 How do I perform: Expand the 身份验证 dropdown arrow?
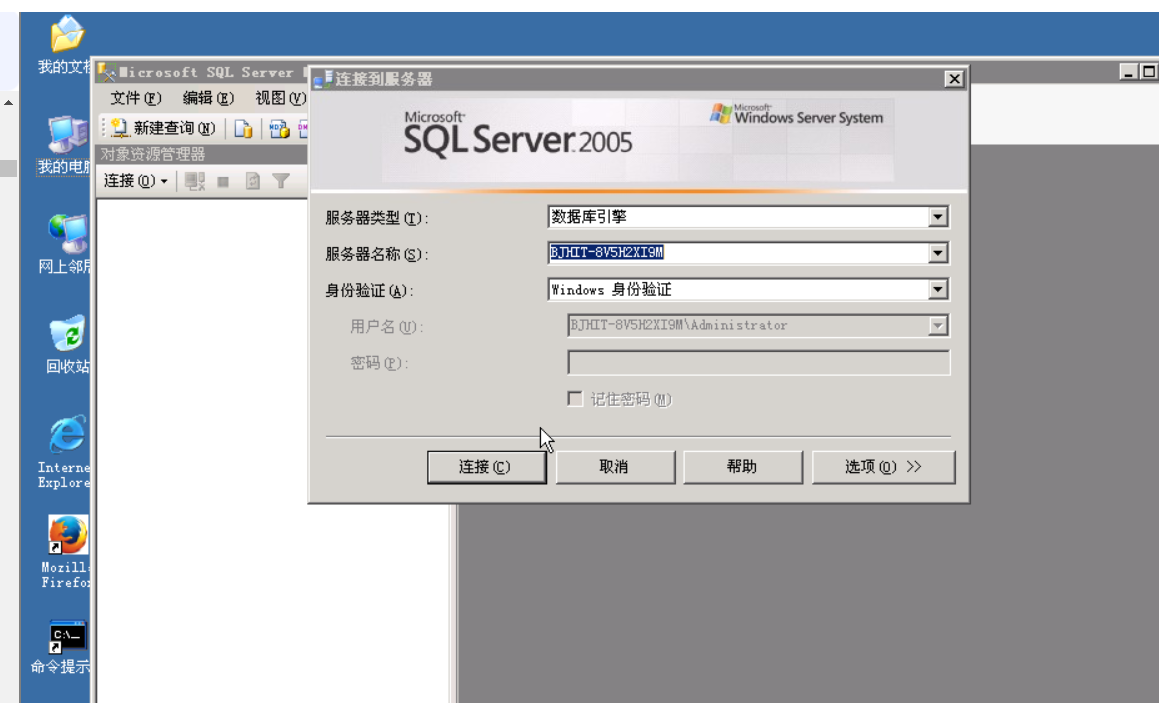tap(937, 290)
